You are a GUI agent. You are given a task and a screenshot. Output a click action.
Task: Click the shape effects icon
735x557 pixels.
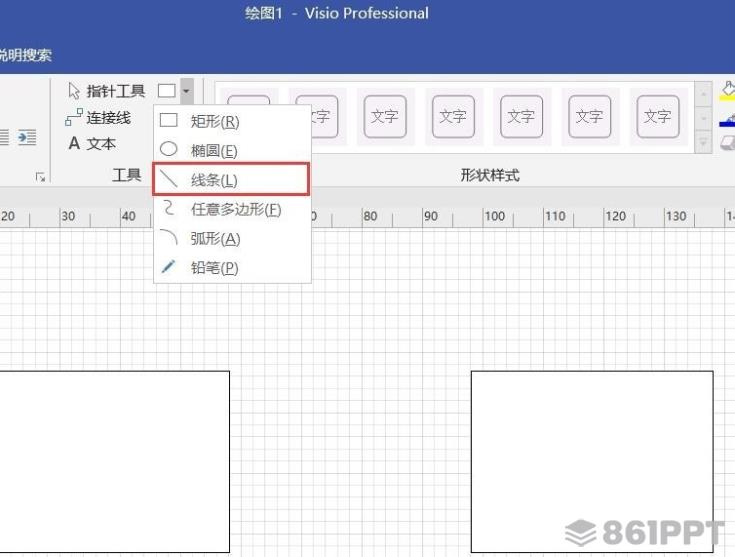(x=728, y=143)
